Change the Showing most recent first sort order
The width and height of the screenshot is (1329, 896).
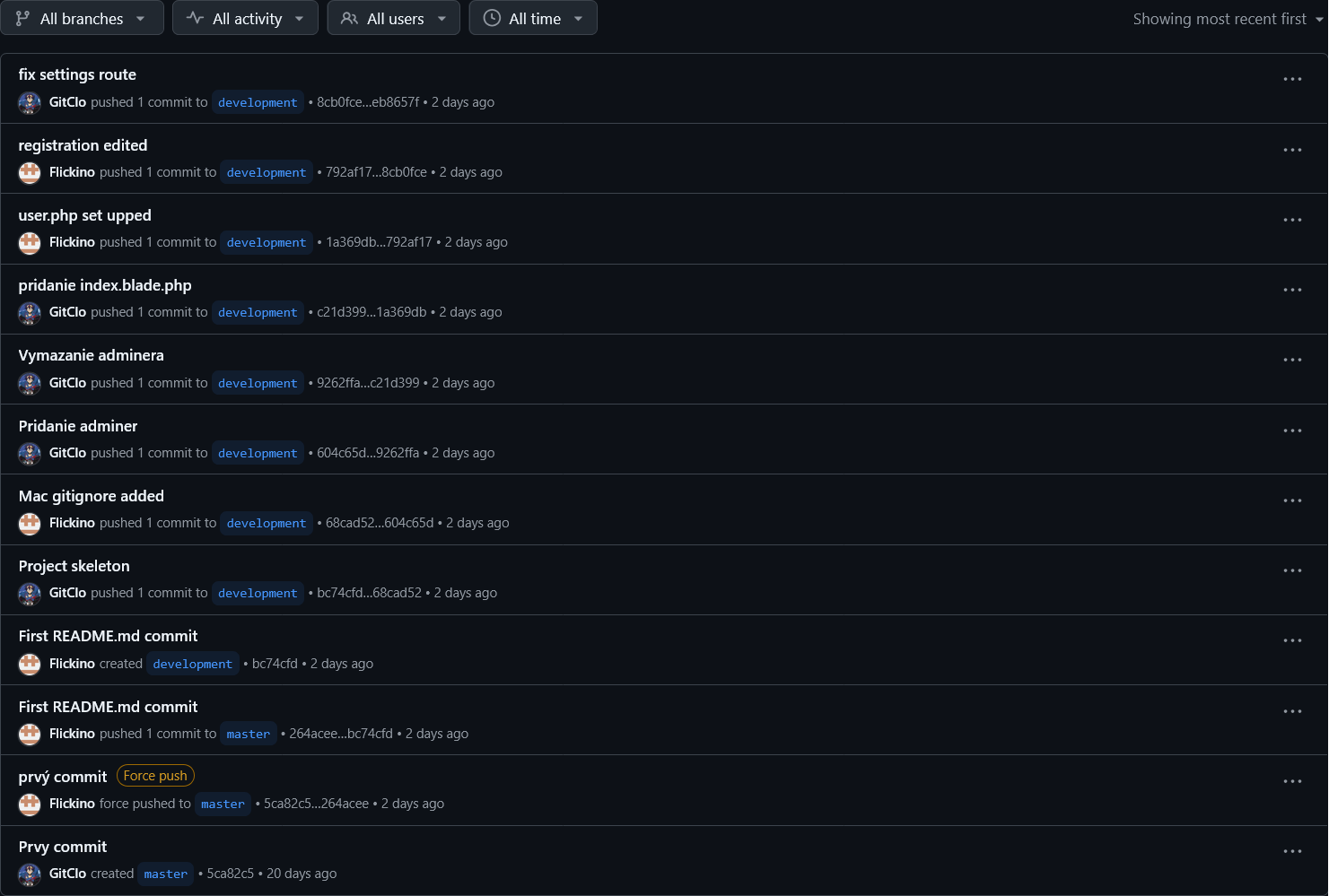[1228, 19]
